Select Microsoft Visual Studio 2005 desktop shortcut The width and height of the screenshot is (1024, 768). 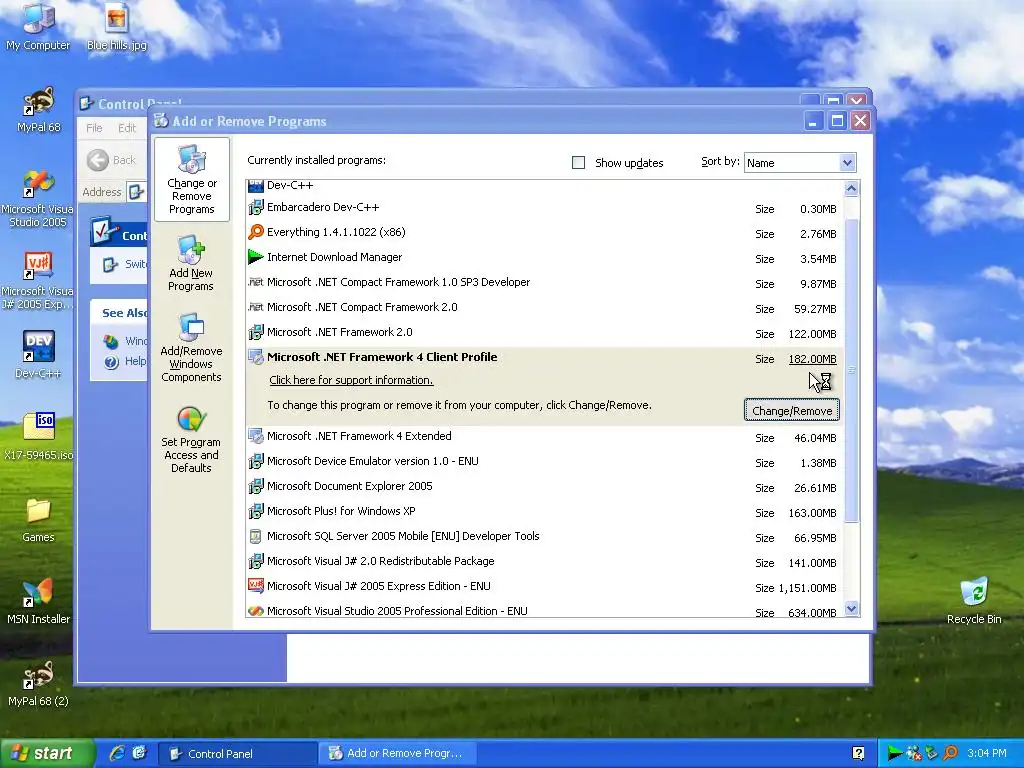38,199
